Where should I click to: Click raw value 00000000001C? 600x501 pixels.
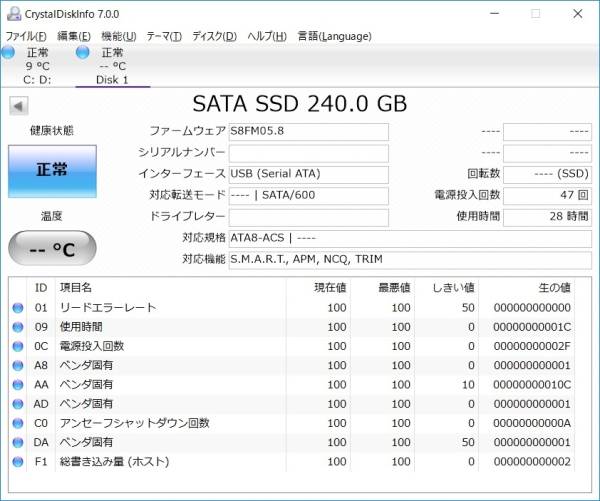coord(532,327)
